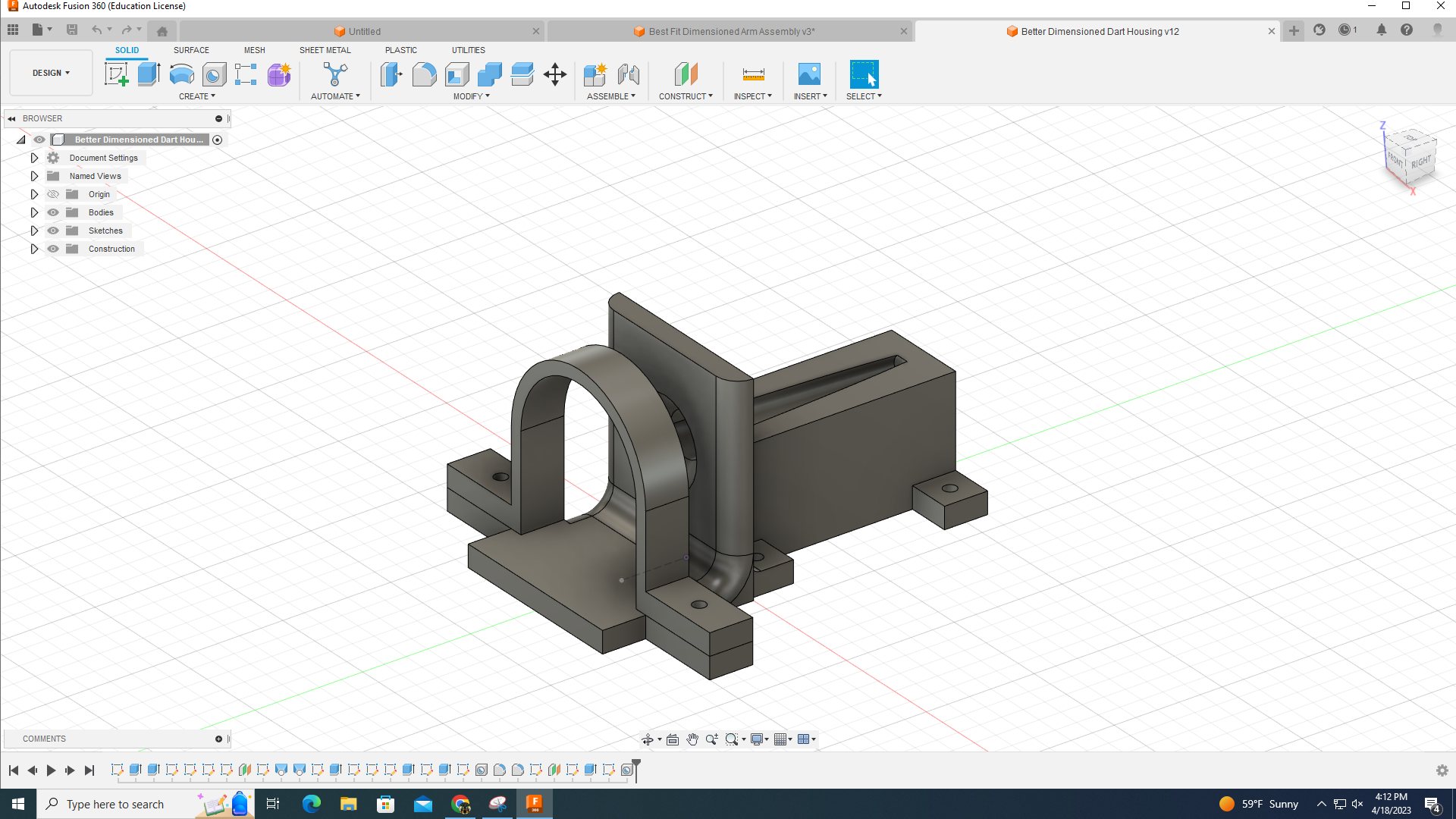Activate the Measure tool under Inspect
Viewport: 1456px width, 819px height.
752,74
